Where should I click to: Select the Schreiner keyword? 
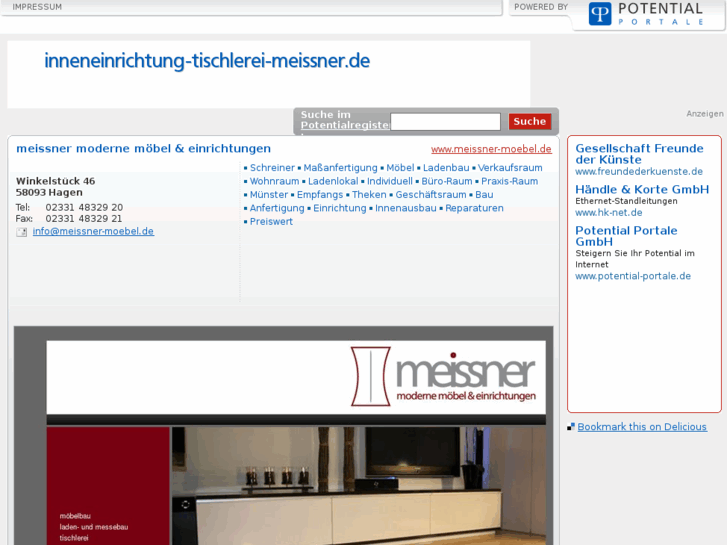[272, 167]
